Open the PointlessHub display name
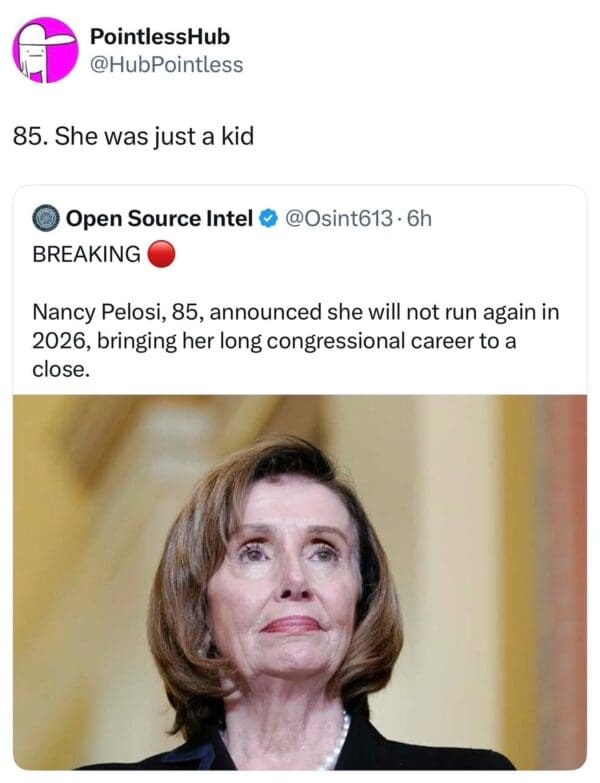The image size is (600, 783). (x=160, y=37)
